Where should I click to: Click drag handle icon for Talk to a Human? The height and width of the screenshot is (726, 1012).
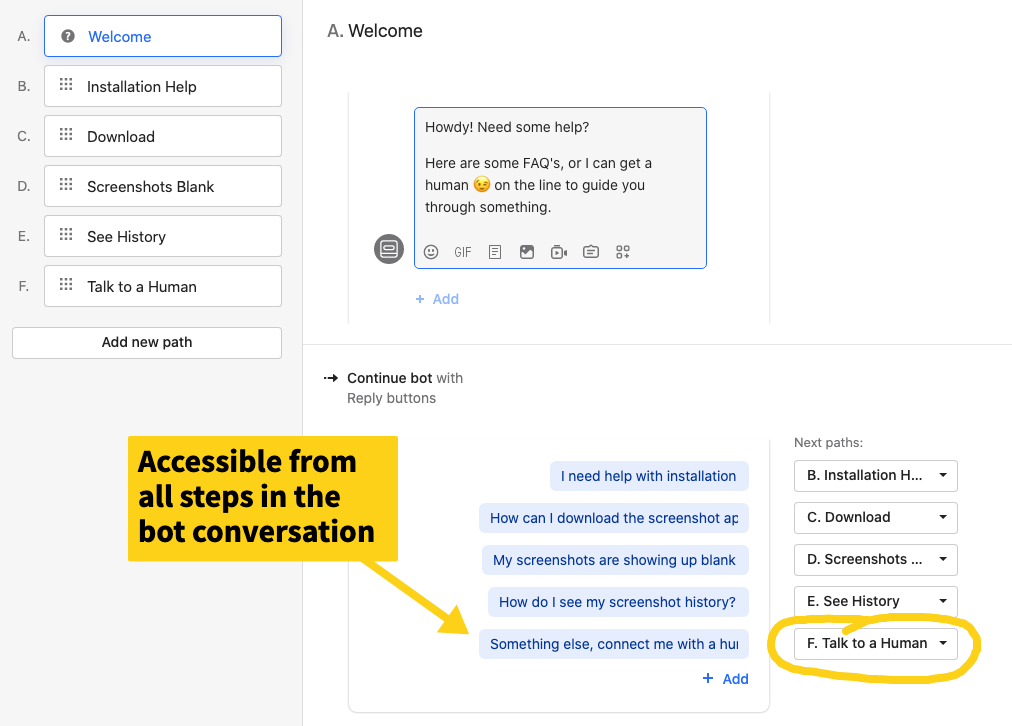(66, 285)
